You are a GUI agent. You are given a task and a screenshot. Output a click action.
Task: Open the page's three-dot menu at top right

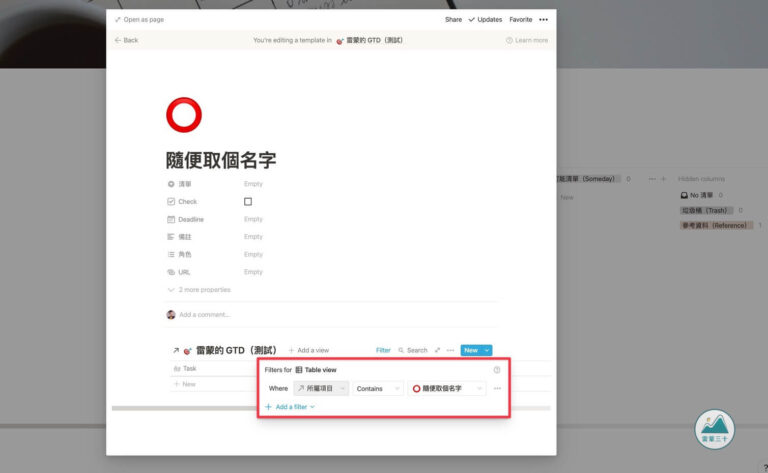click(543, 19)
